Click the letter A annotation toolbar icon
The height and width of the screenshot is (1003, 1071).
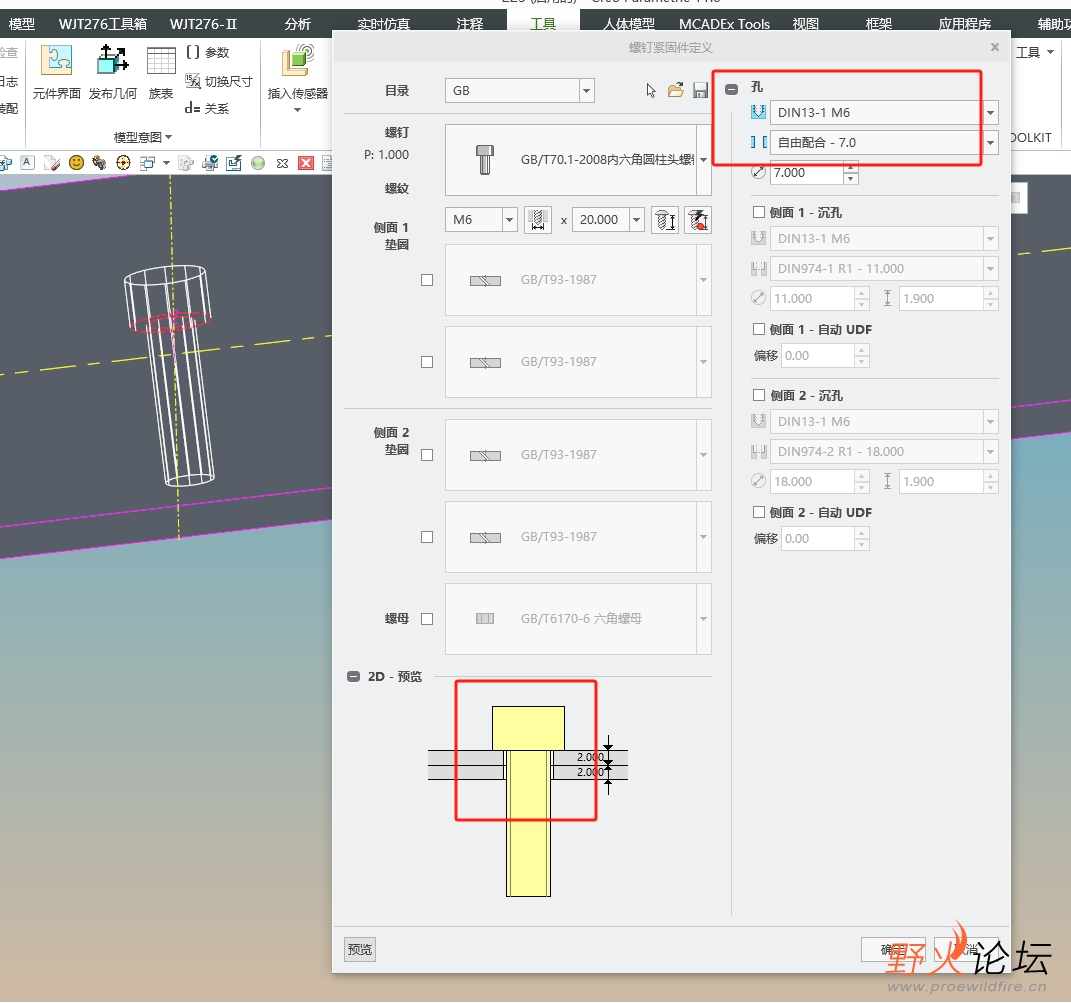coord(27,163)
